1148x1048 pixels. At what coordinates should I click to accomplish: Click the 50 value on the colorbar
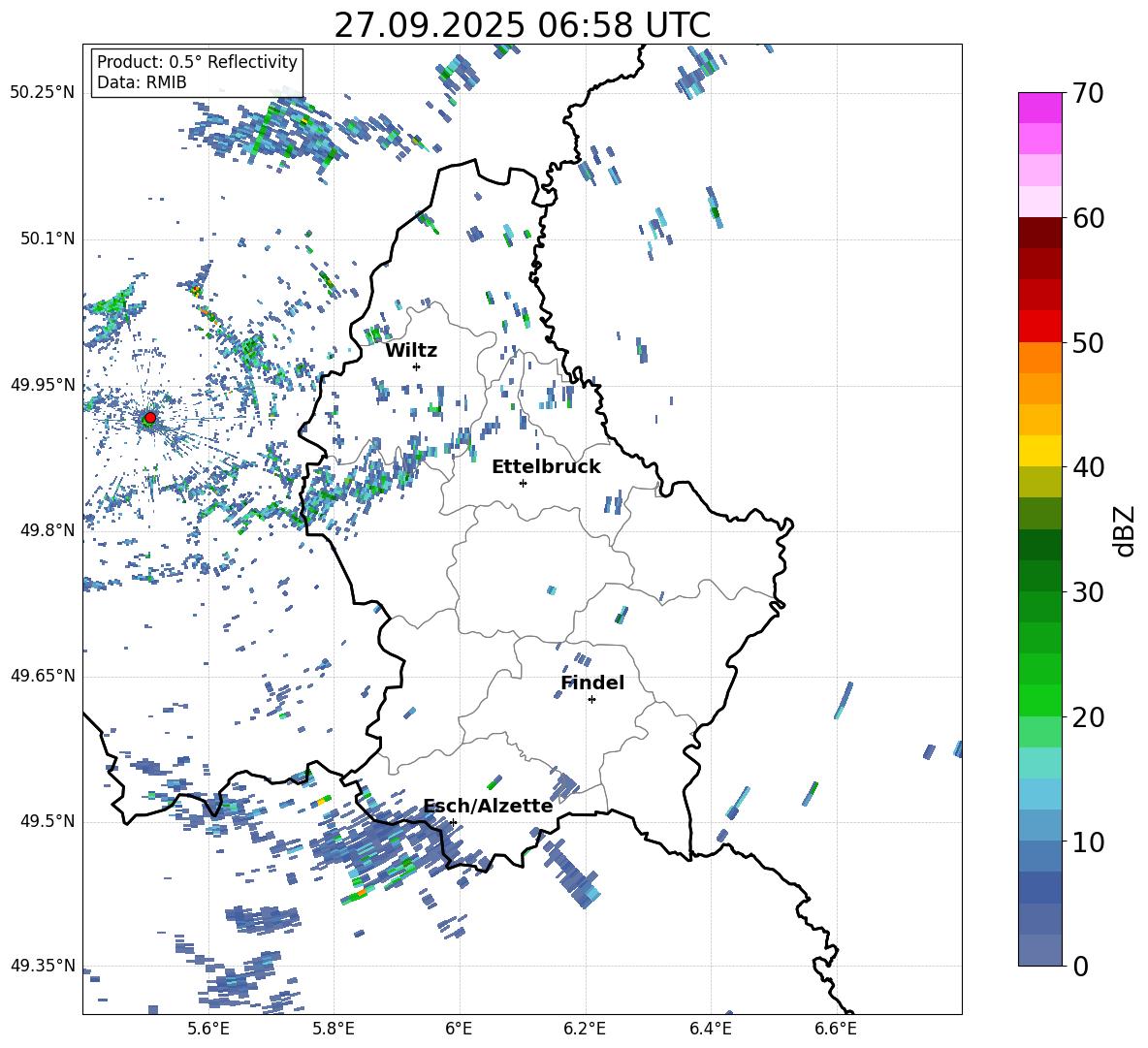pyautogui.click(x=1089, y=343)
